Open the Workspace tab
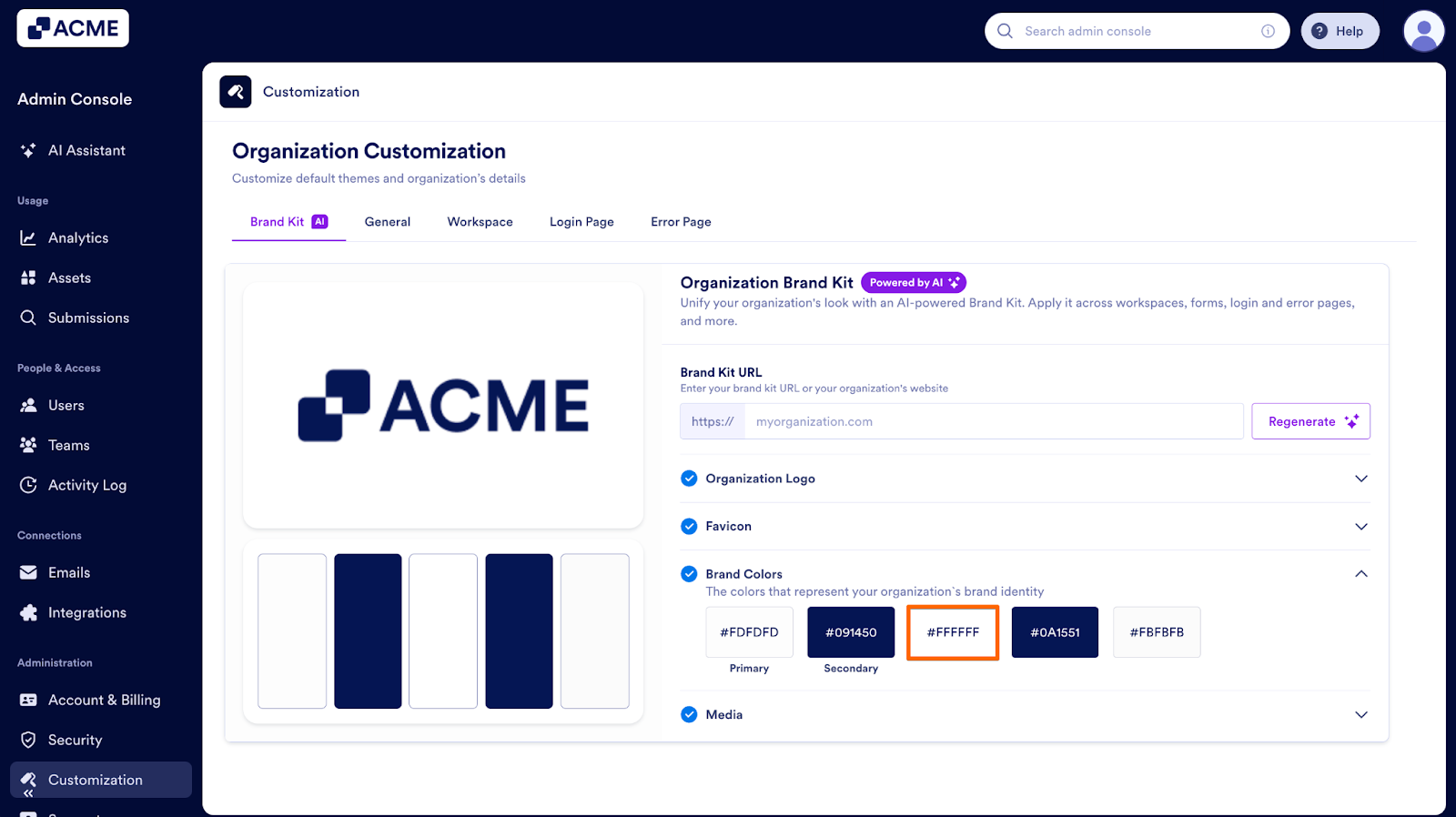Screen dimensions: 1456x817 pos(480,222)
